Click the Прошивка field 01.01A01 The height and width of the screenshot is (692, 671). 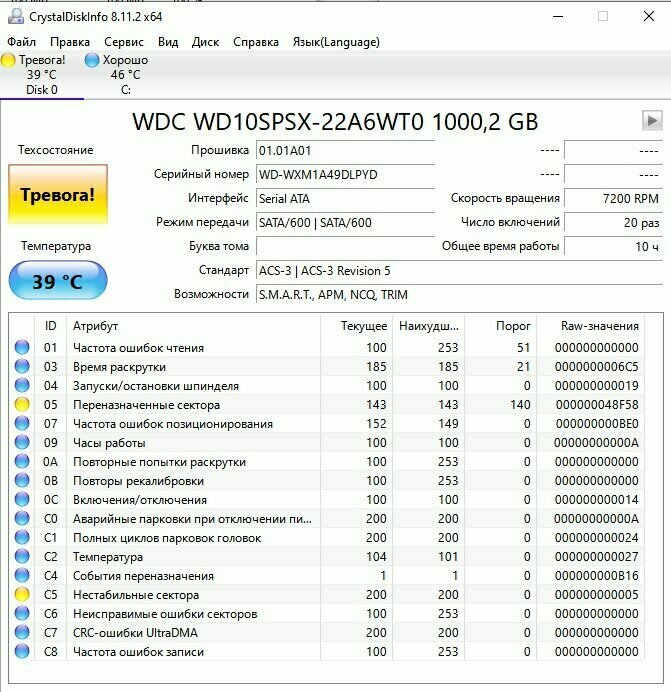tap(345, 150)
